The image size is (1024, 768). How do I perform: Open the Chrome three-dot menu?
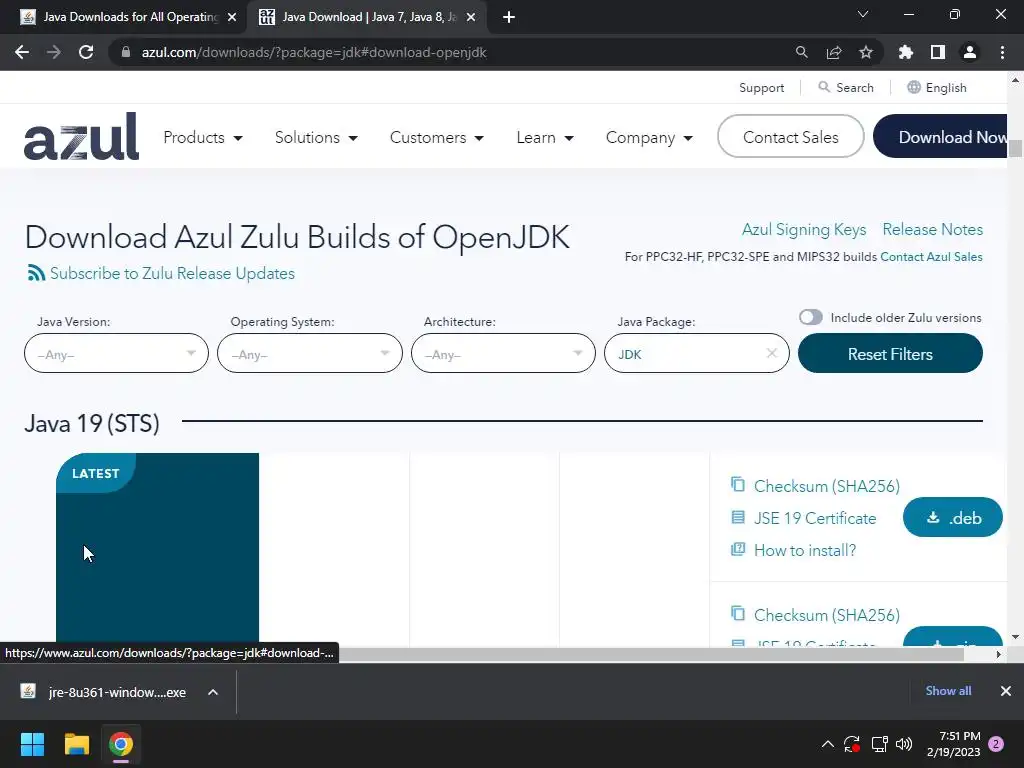(1002, 52)
